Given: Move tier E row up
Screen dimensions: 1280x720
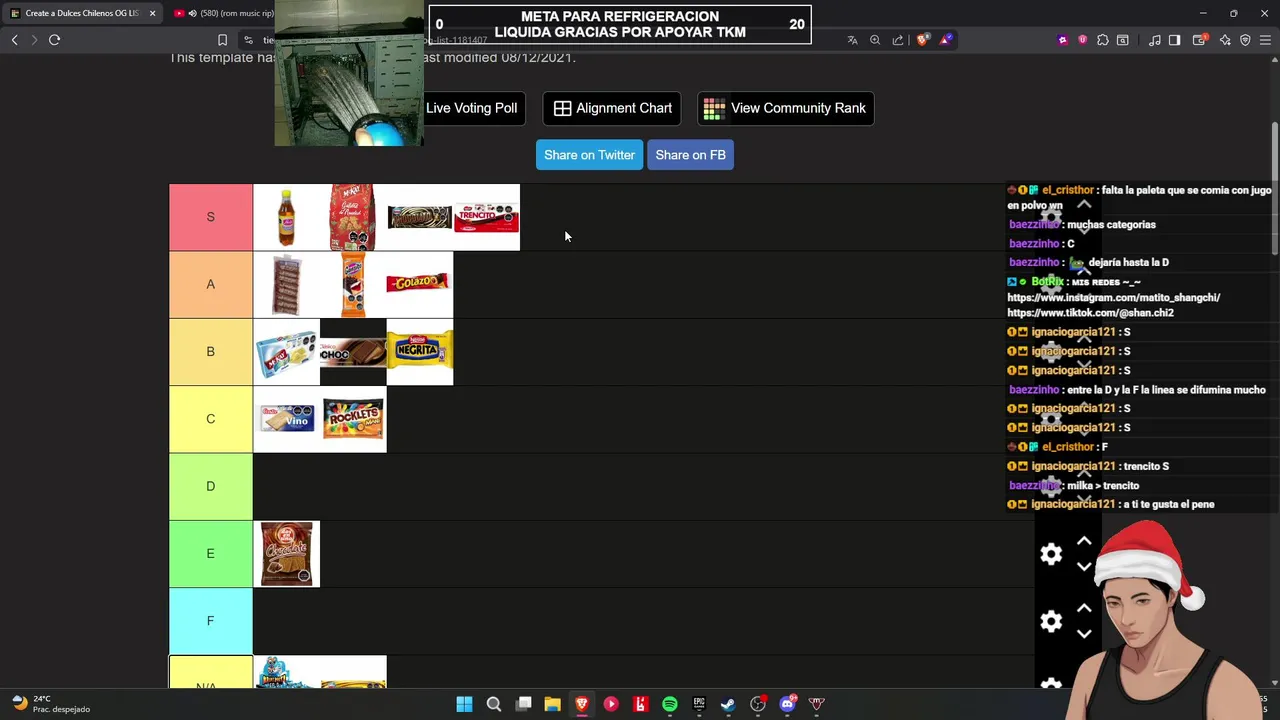Looking at the screenshot, I should [x=1084, y=541].
